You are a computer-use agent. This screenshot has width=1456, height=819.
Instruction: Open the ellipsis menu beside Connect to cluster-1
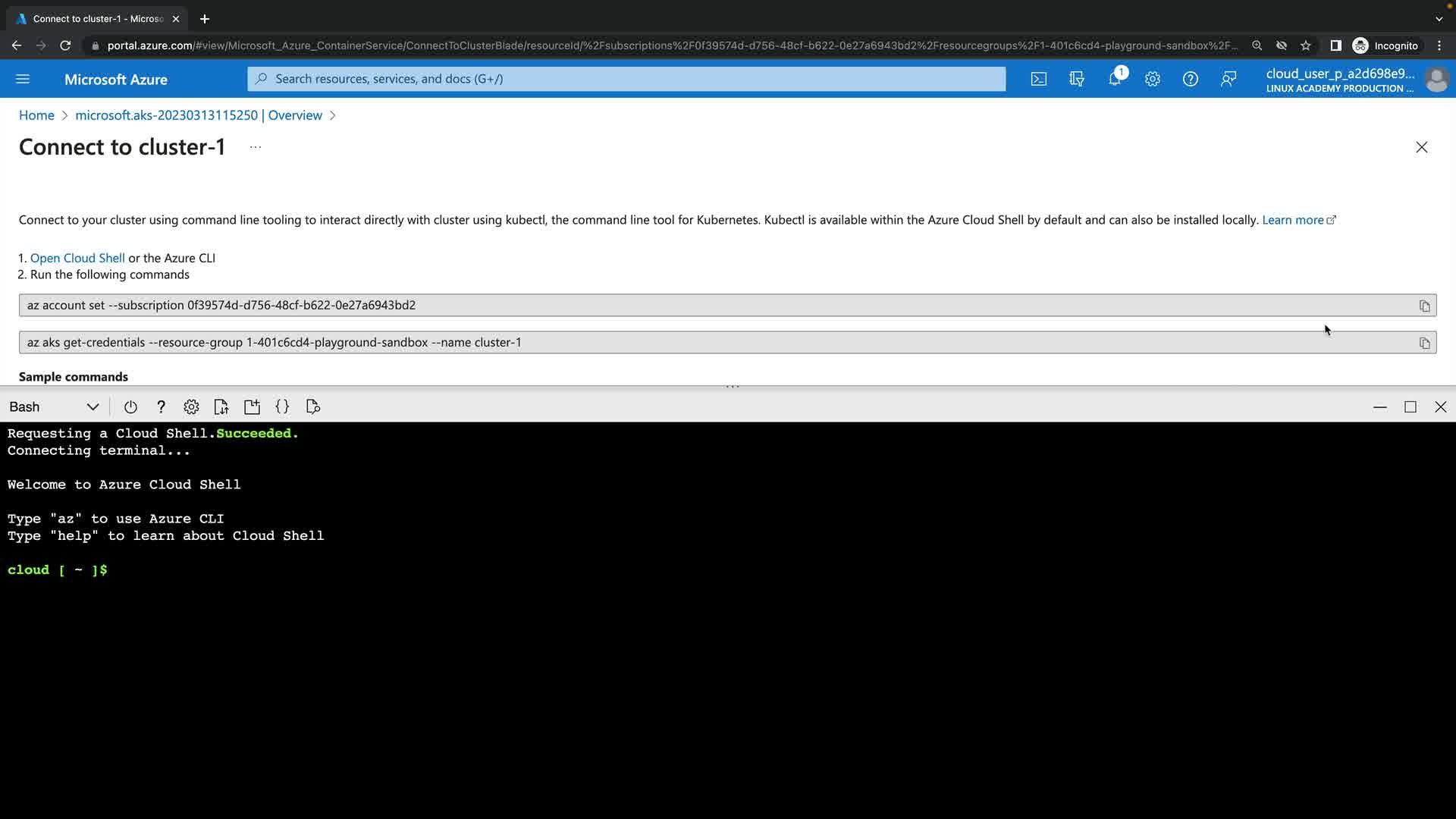(256, 147)
